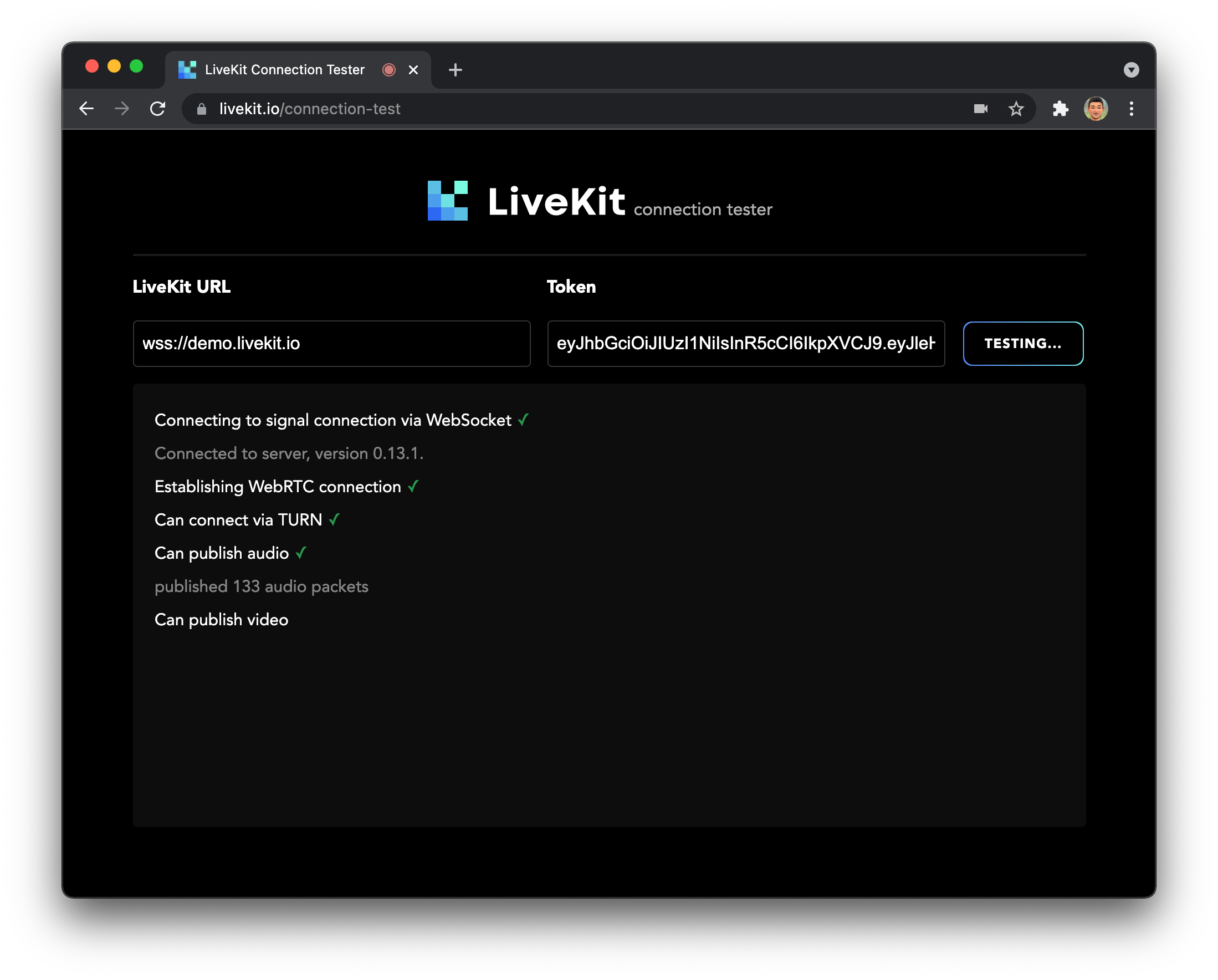Click the 'Token' label
The image size is (1218, 980).
pyautogui.click(x=571, y=287)
